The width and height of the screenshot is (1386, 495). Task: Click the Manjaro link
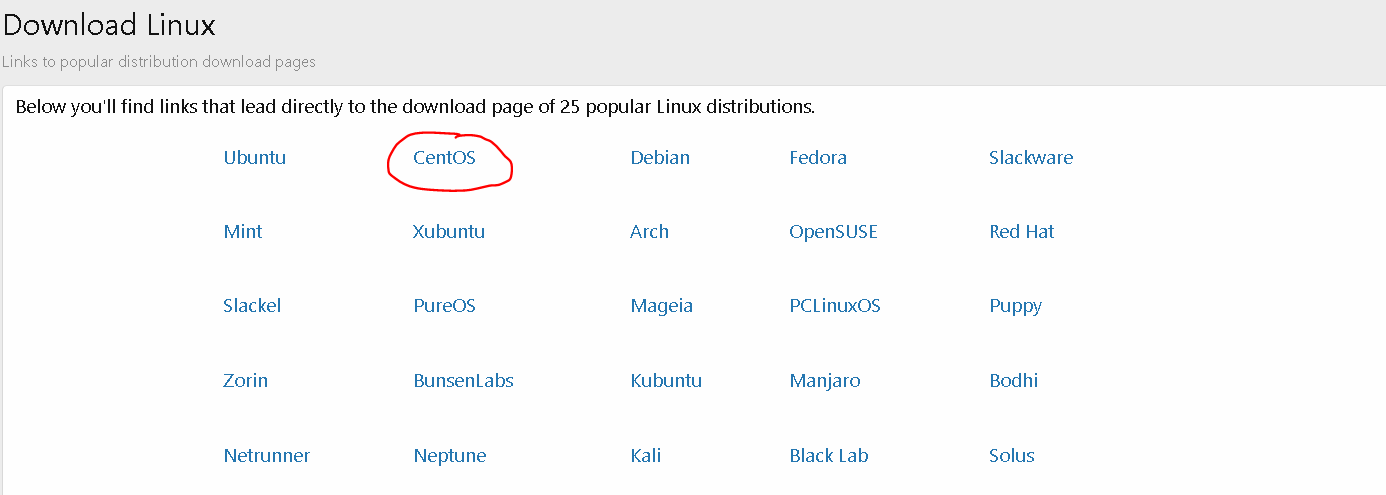click(x=825, y=380)
